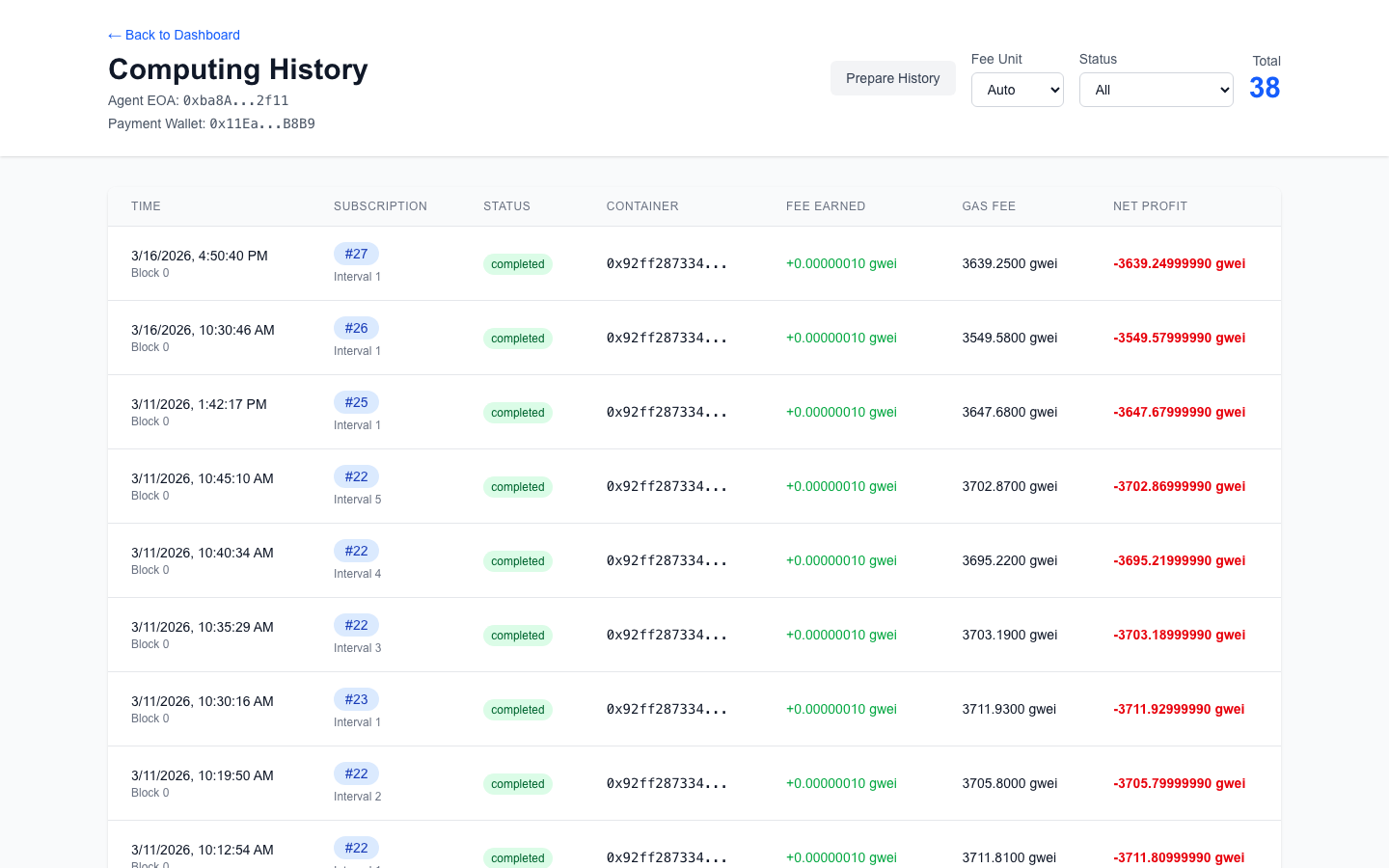The width and height of the screenshot is (1389, 868).
Task: Click net profit -3647.67999990 gwei
Action: (x=1179, y=412)
